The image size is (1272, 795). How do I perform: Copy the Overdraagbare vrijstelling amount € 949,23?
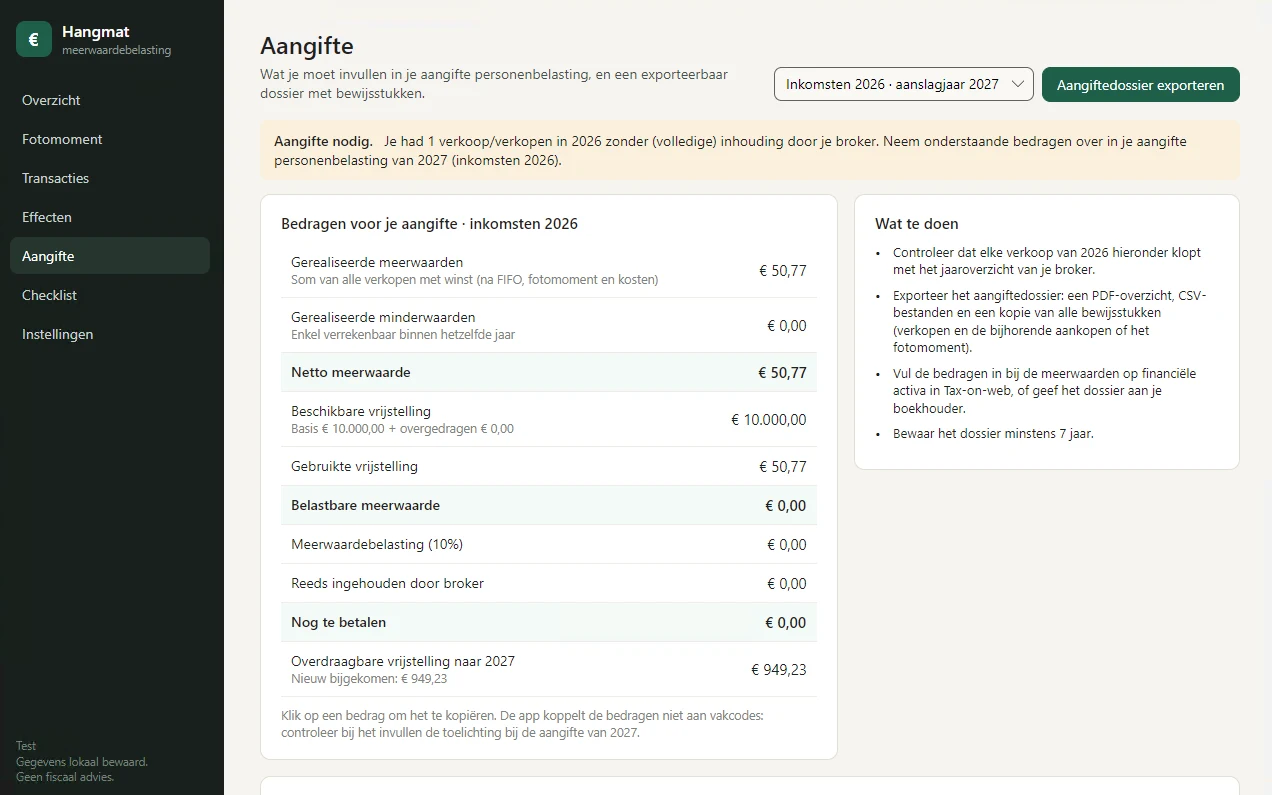tap(779, 670)
